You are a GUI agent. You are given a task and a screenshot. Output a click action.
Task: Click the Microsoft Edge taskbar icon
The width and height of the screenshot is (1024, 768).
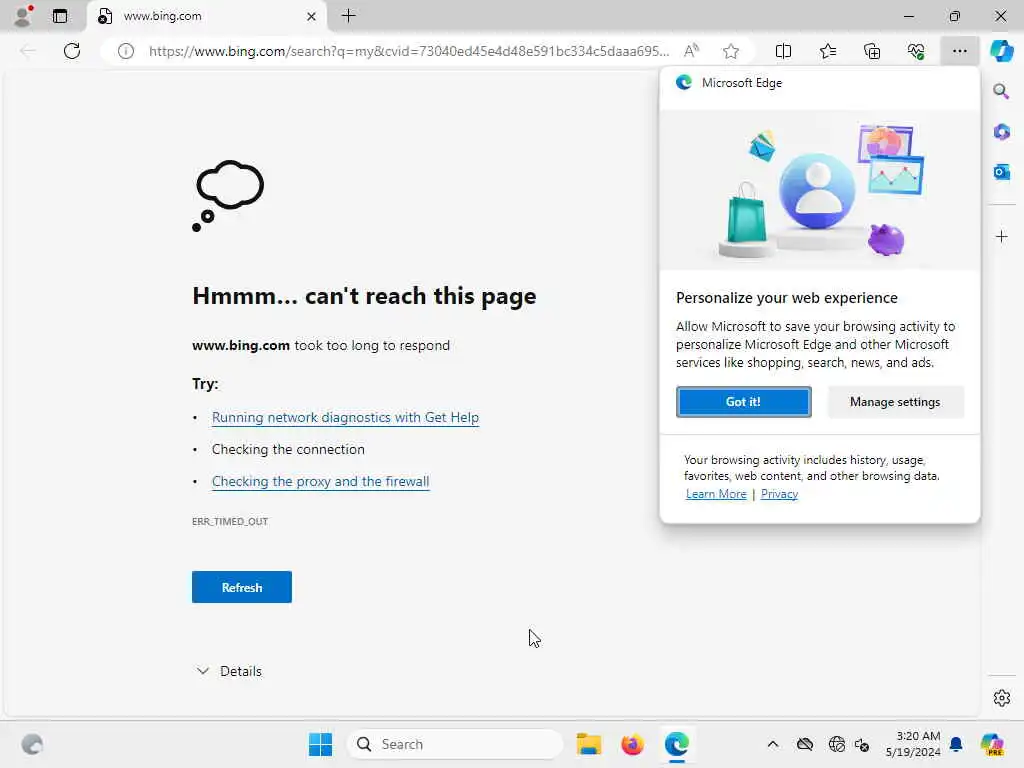click(677, 744)
